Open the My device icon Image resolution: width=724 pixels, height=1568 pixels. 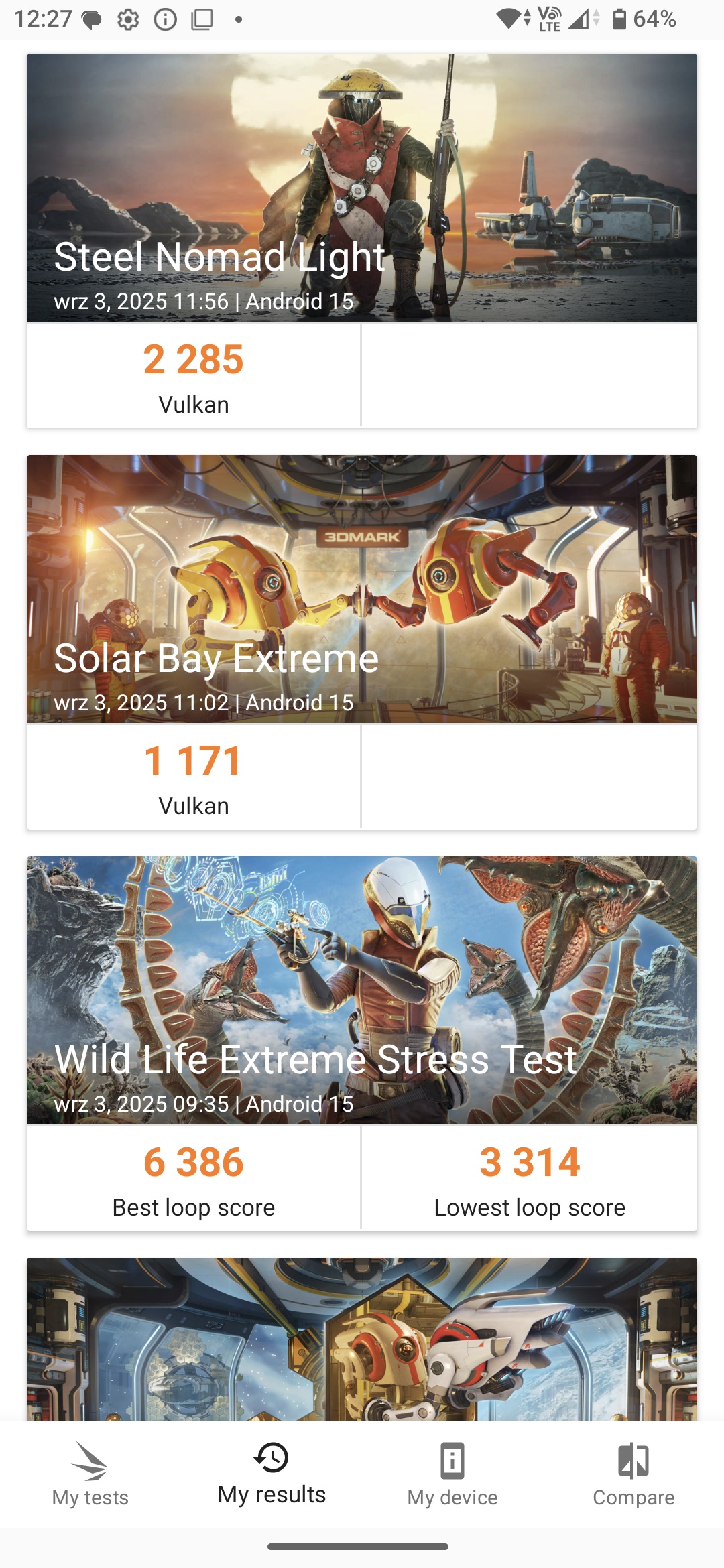point(452,1461)
